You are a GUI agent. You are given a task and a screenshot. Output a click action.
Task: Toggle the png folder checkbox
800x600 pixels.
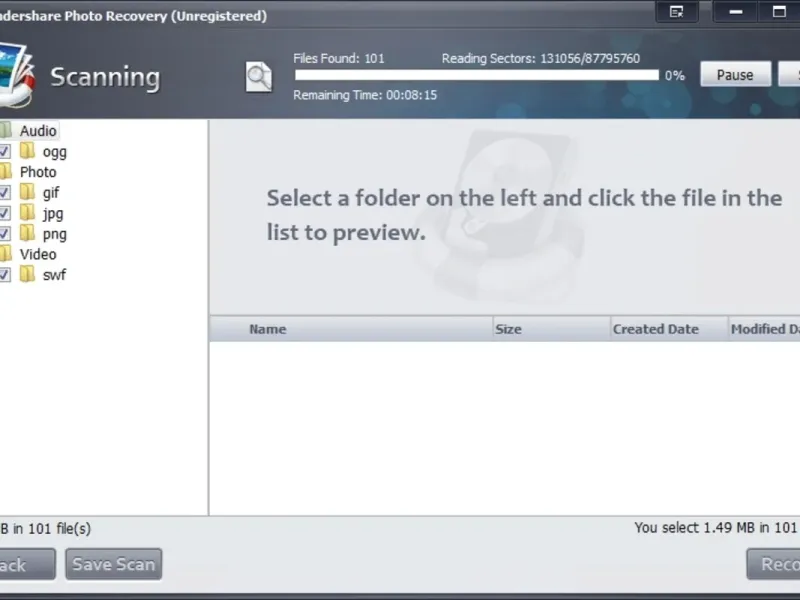click(x=4, y=234)
